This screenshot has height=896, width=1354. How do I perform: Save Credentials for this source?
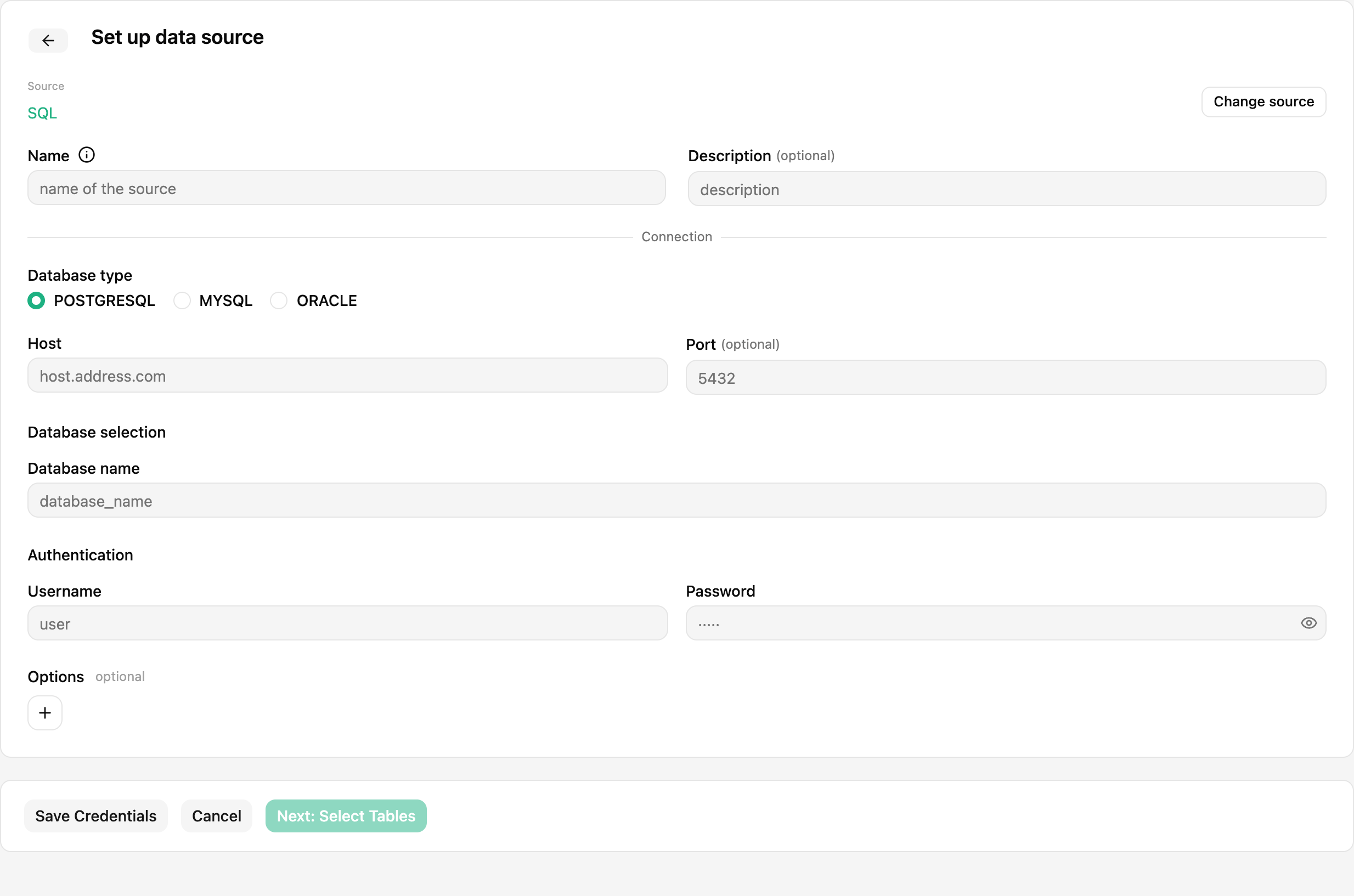[95, 815]
